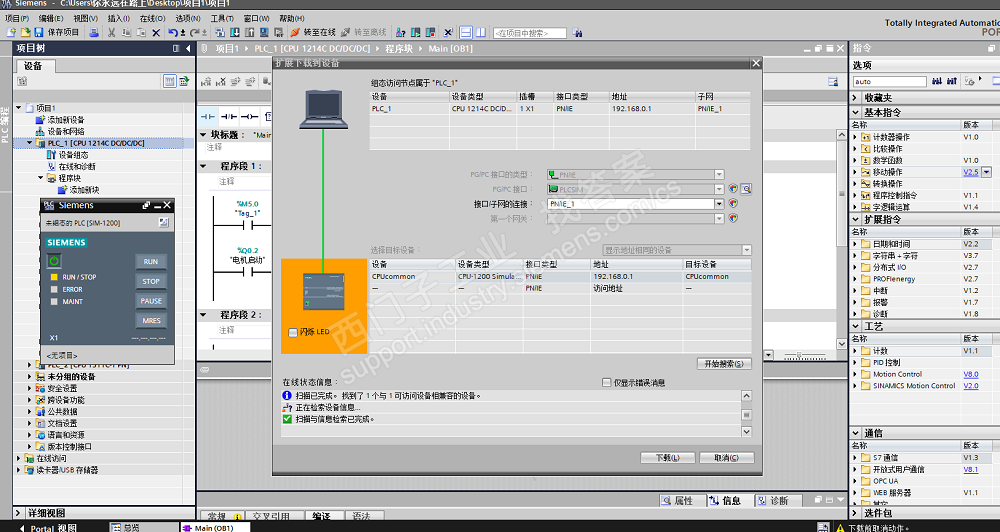Click the project search field

(x=530, y=33)
